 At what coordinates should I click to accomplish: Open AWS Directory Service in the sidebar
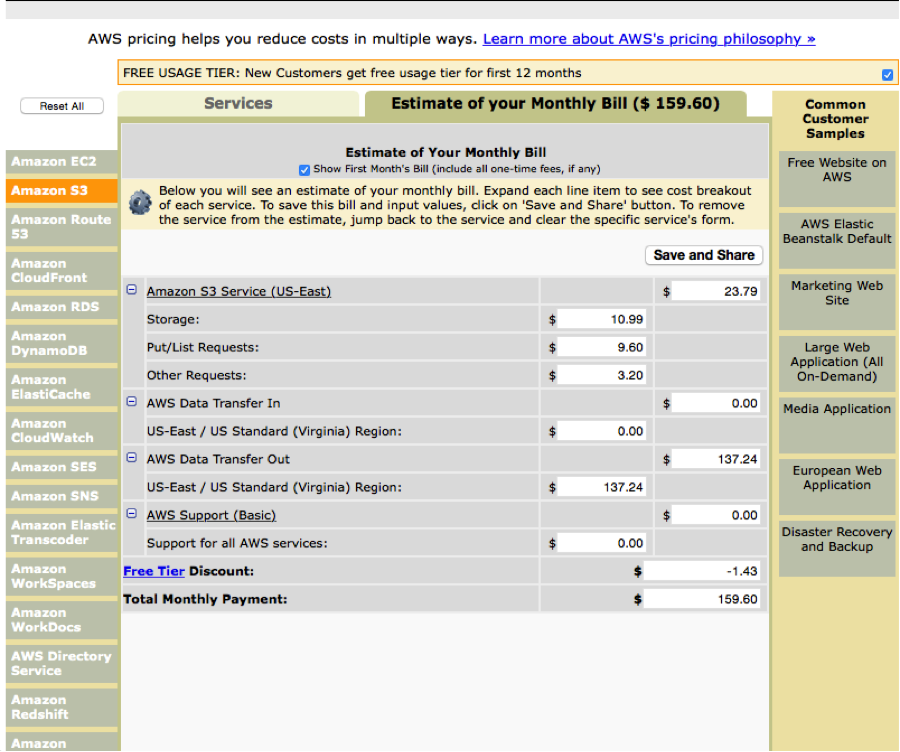61,664
